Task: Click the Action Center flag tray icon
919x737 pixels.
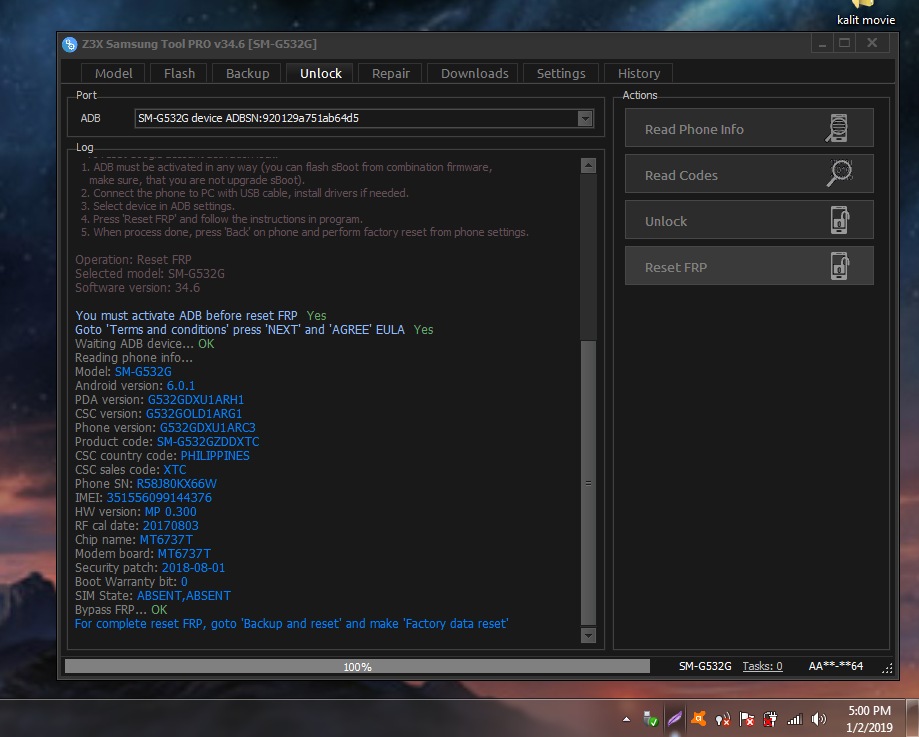Action: tap(746, 719)
